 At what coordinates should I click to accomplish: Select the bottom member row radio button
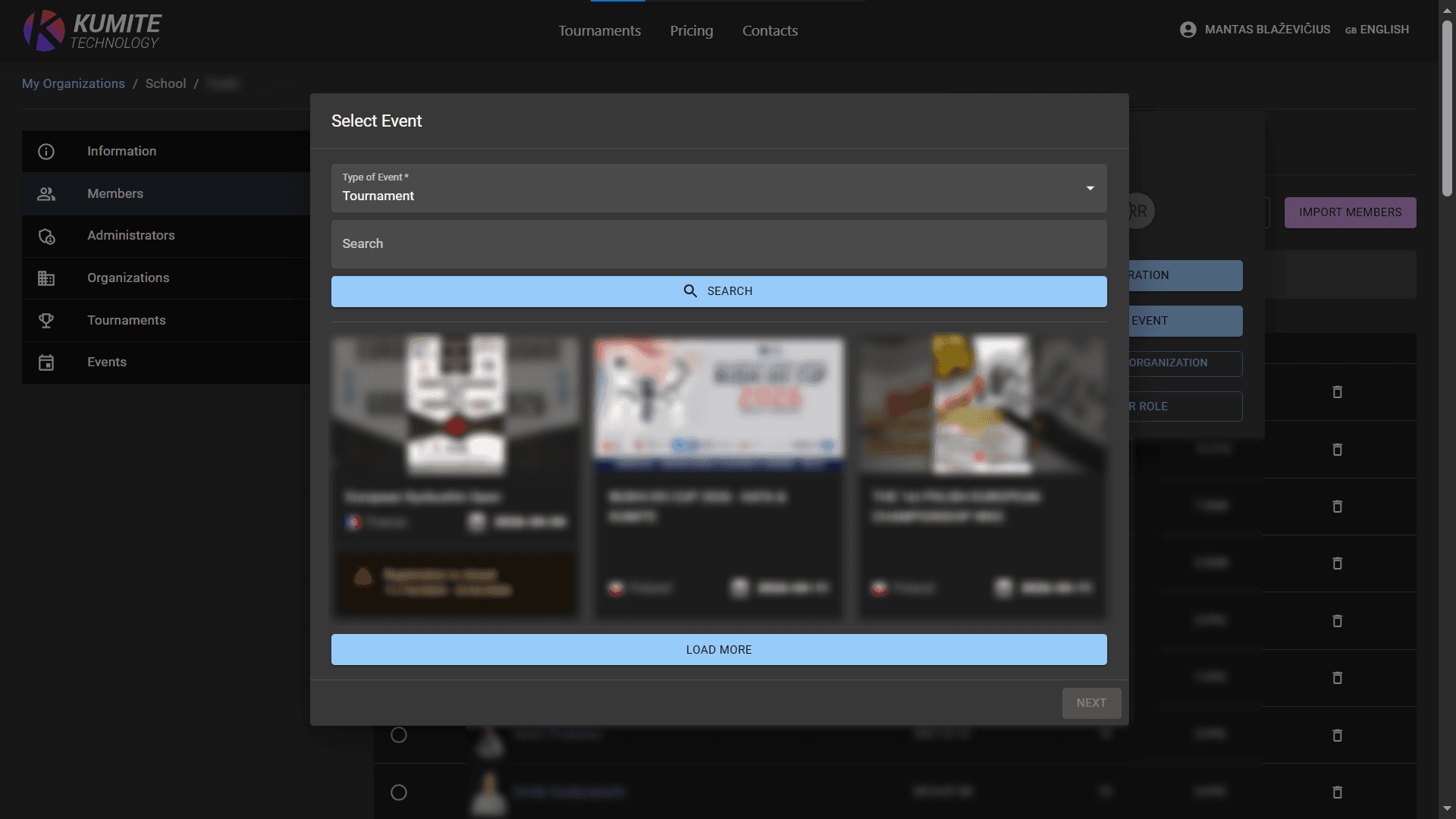click(399, 792)
